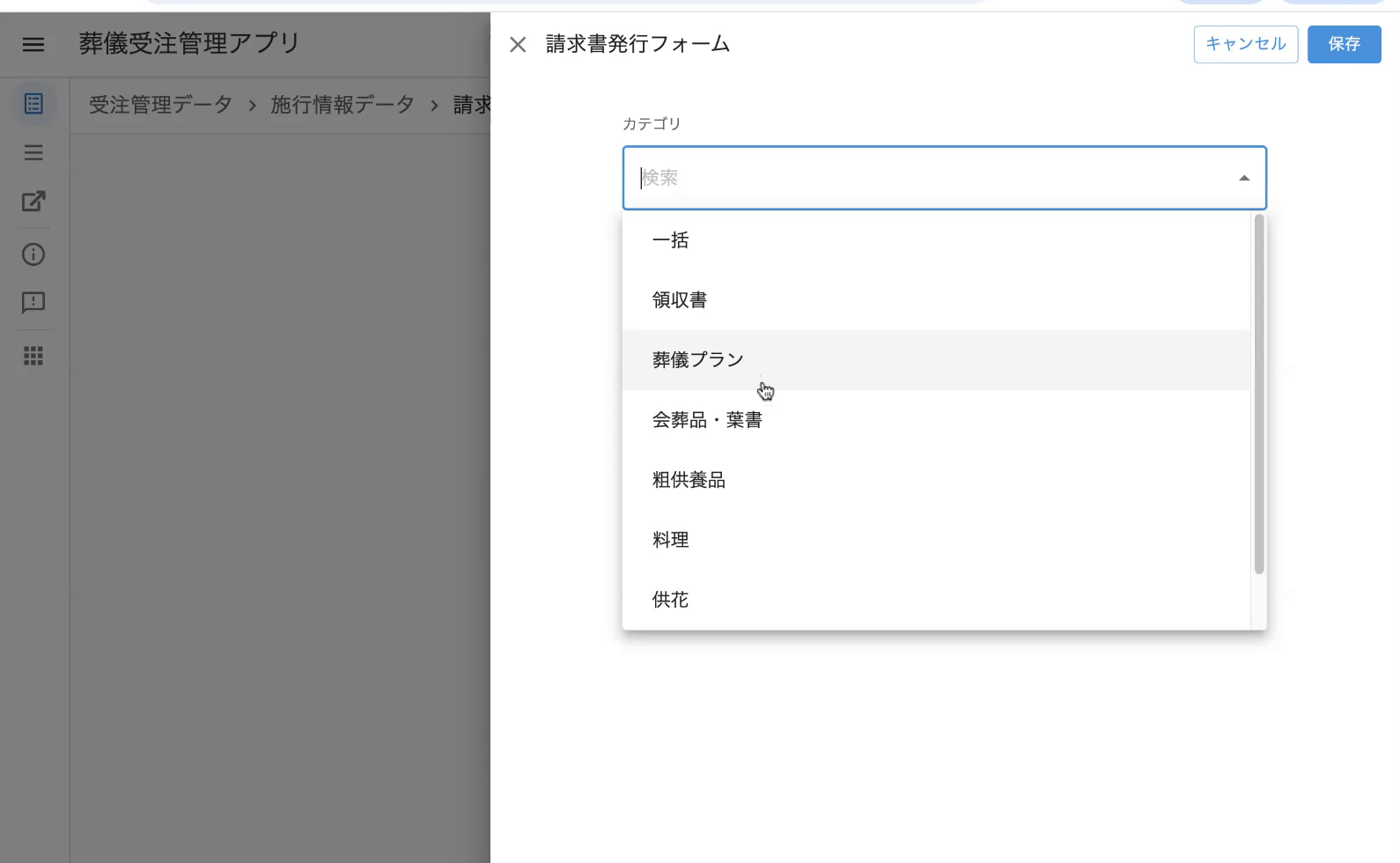The height and width of the screenshot is (863, 1400).
Task: Click the 保存 button
Action: click(1344, 44)
